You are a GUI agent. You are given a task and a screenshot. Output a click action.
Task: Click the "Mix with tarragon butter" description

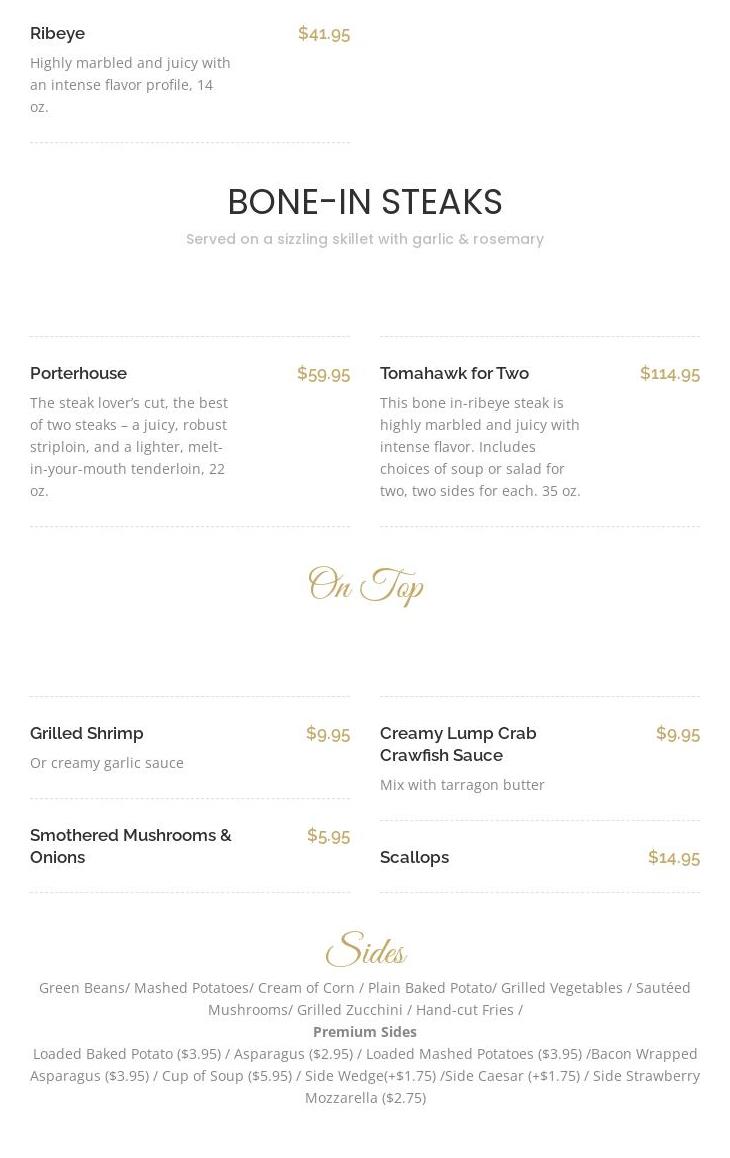coord(462,785)
